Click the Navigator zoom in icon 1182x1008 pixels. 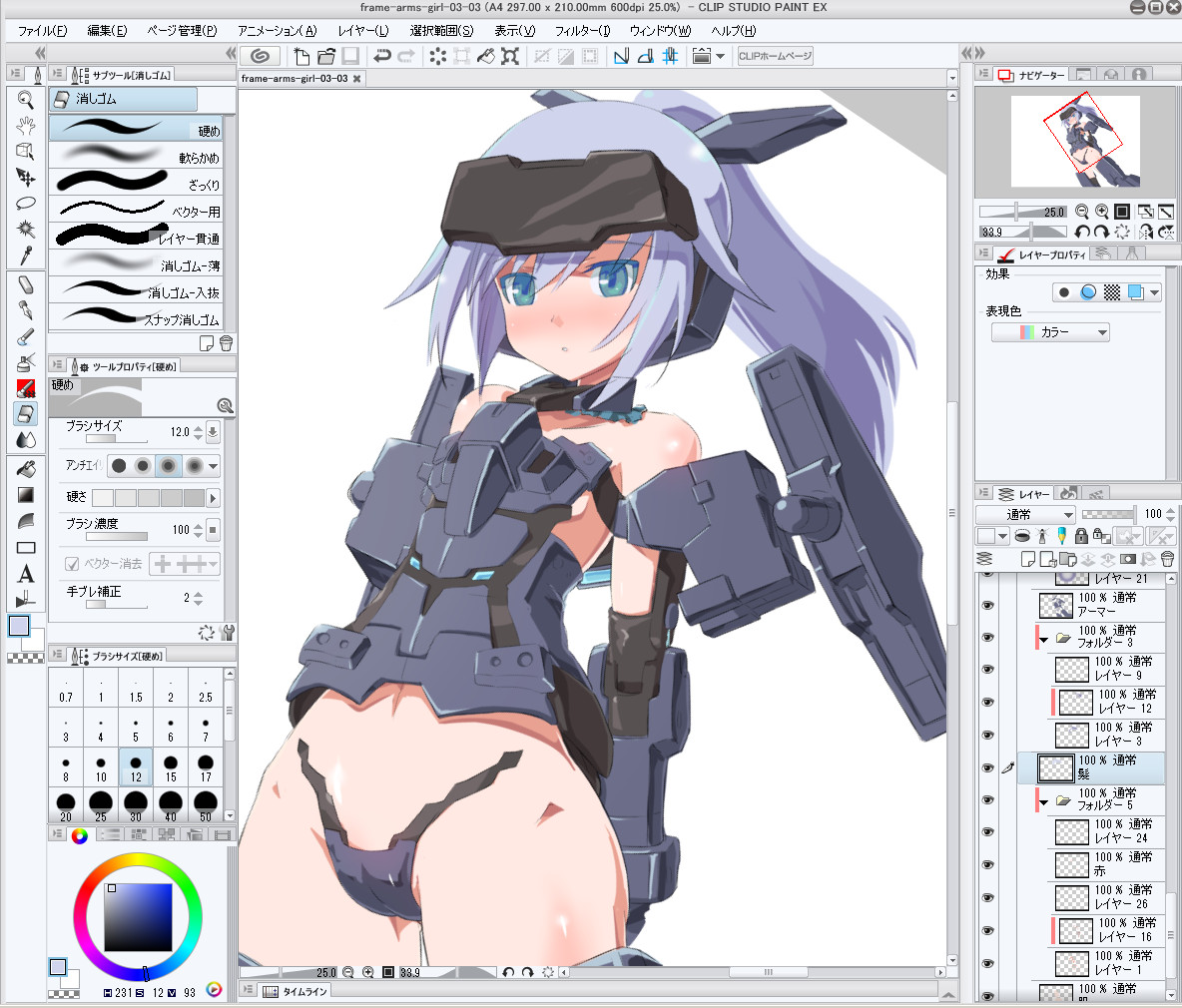pyautogui.click(x=1101, y=212)
